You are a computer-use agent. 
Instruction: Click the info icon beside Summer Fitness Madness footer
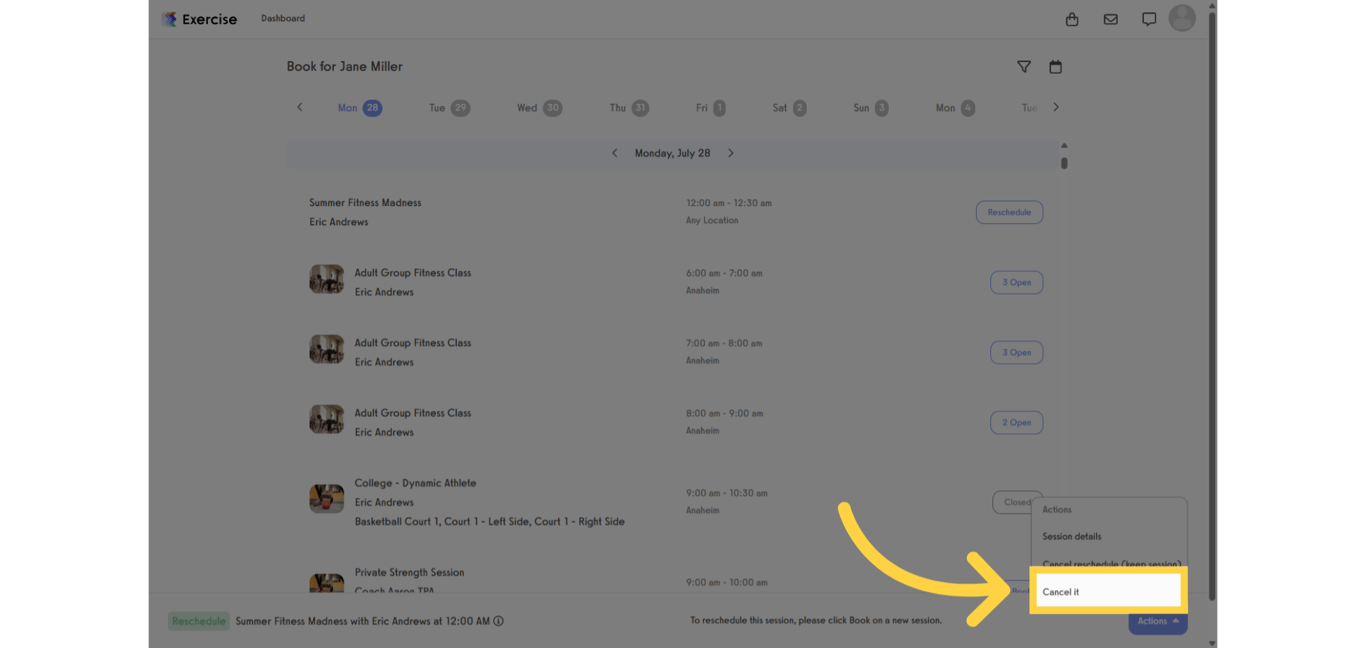496,621
